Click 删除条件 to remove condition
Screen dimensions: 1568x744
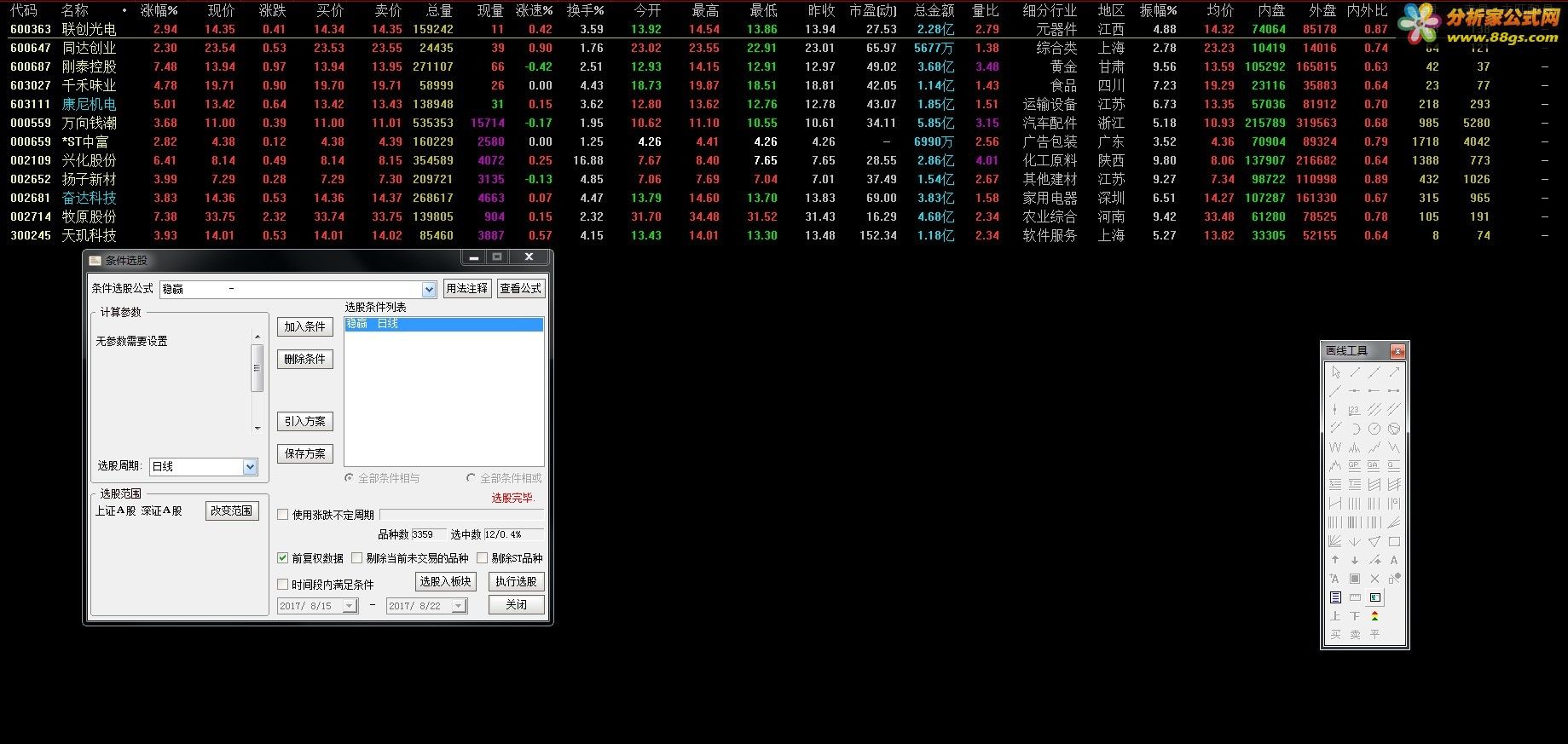pyautogui.click(x=305, y=359)
